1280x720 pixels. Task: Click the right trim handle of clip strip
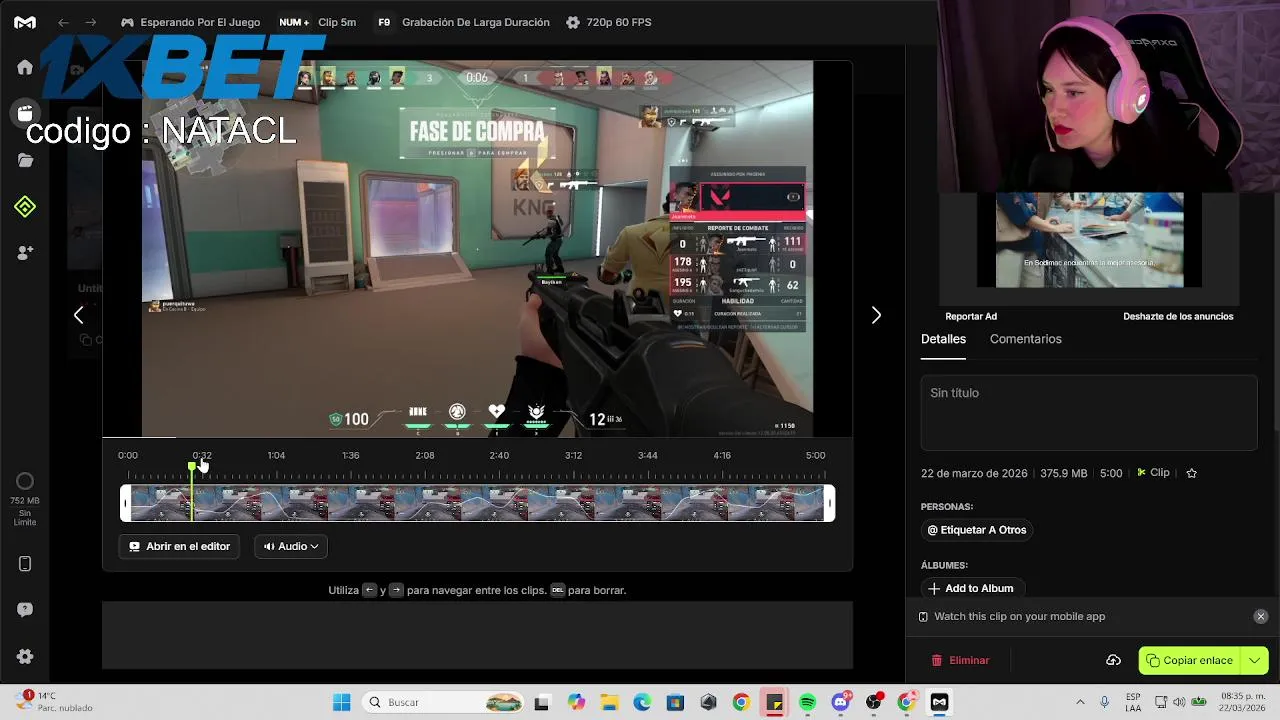tap(829, 503)
